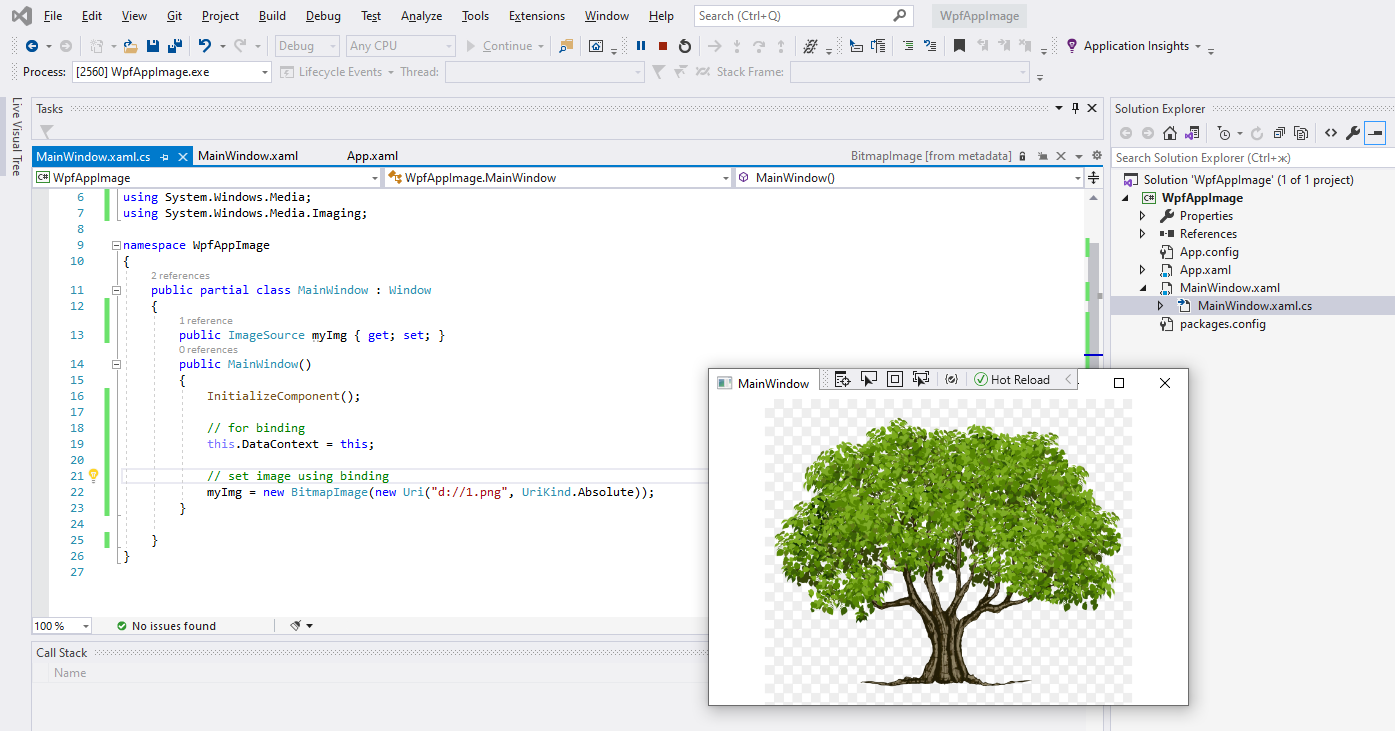Stop debugging with the red square button
The height and width of the screenshot is (731, 1395).
(662, 46)
